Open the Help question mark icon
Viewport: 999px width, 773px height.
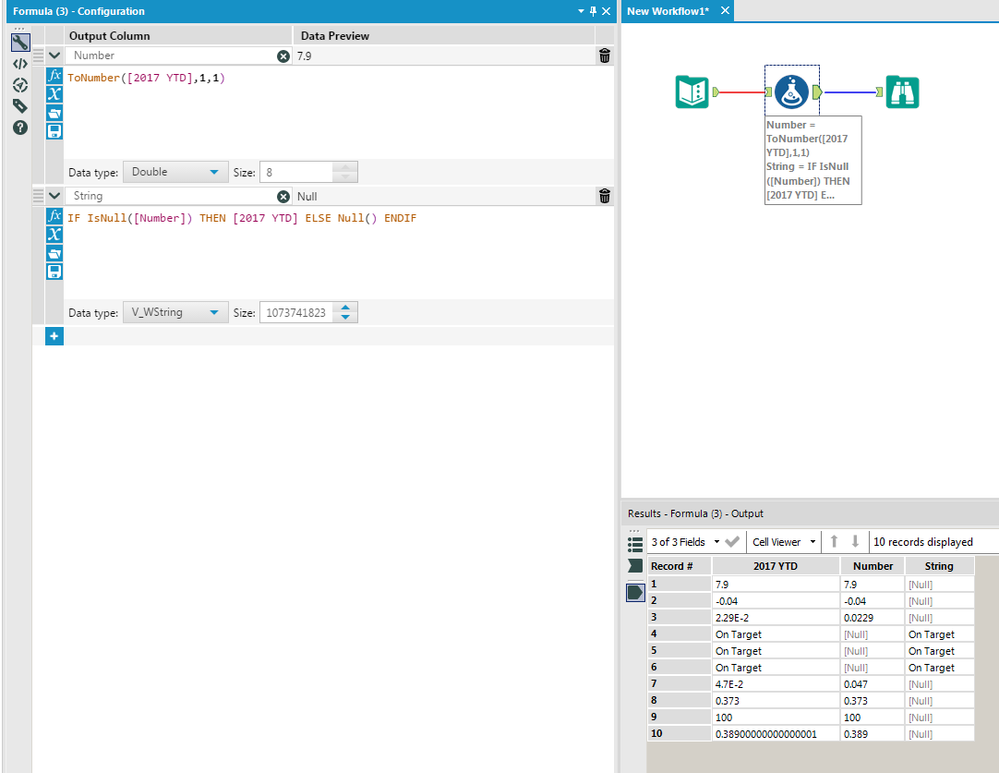pos(20,127)
